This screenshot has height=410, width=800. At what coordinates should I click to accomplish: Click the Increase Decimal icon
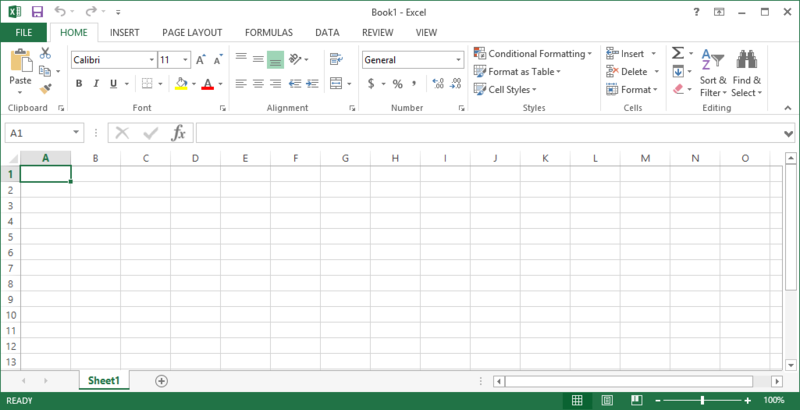click(x=438, y=84)
